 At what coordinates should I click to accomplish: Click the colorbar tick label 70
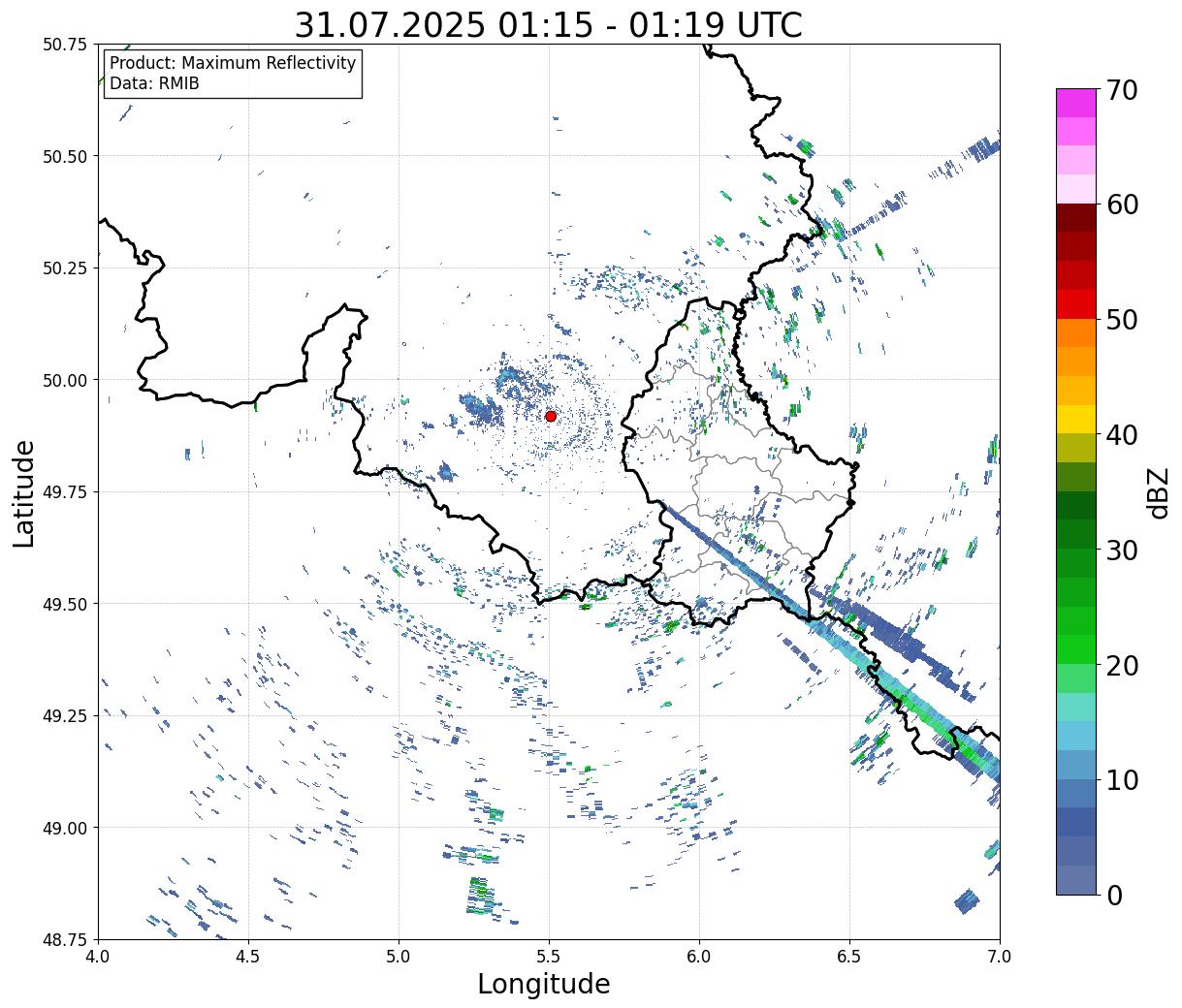click(1120, 90)
